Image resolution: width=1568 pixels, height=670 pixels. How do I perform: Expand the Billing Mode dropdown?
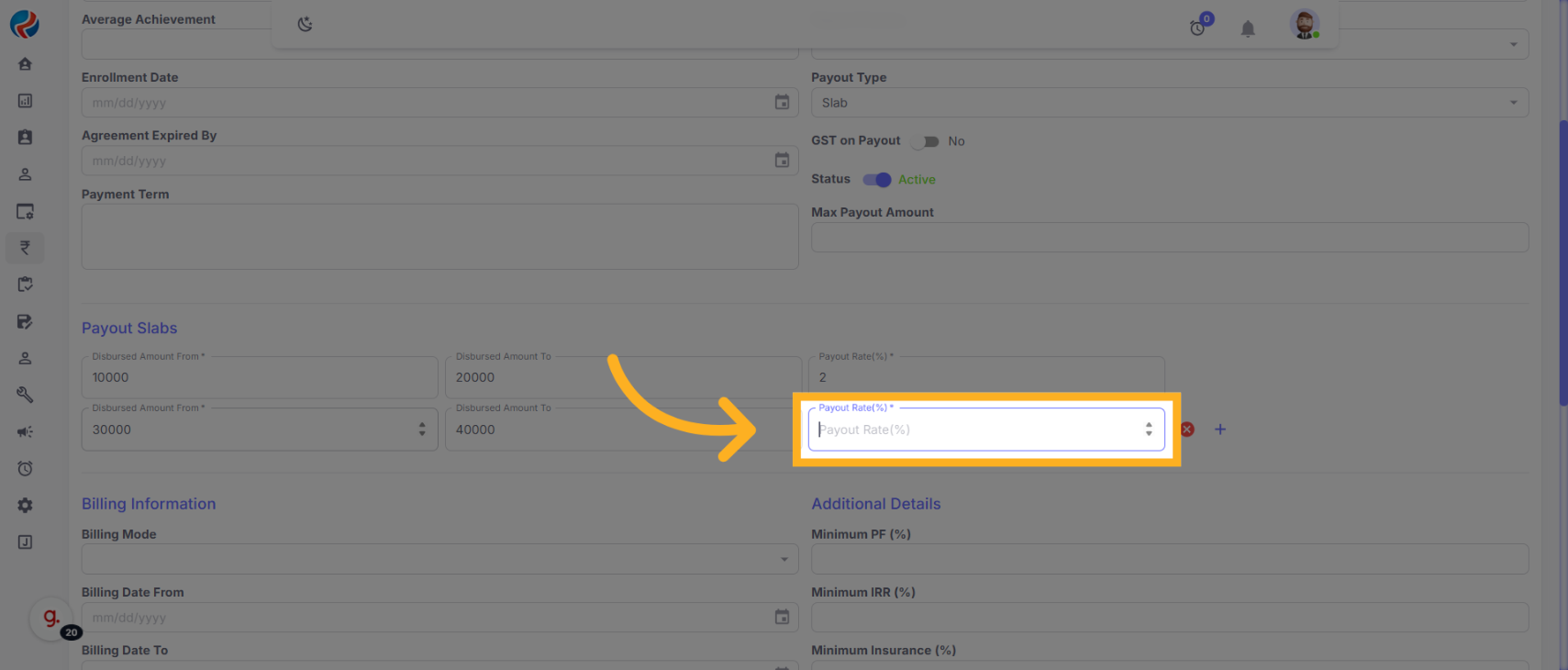tap(439, 559)
